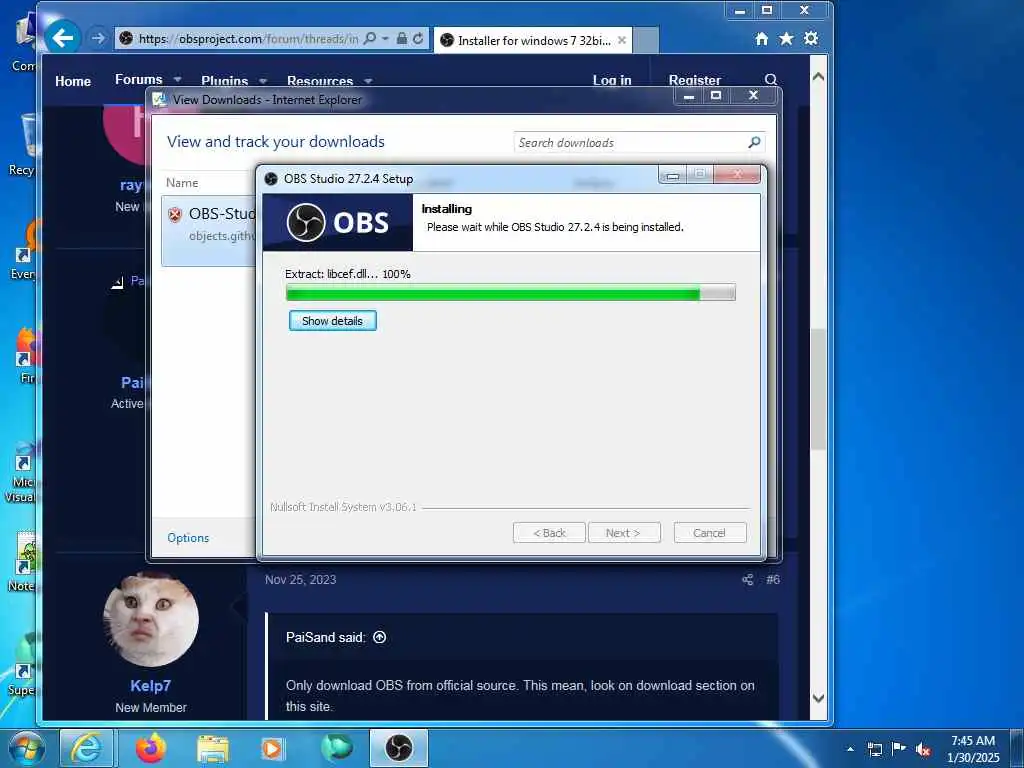Screen dimensions: 1024x768
Task: Click the OBS Studio setup taskbar icon
Action: click(x=398, y=748)
